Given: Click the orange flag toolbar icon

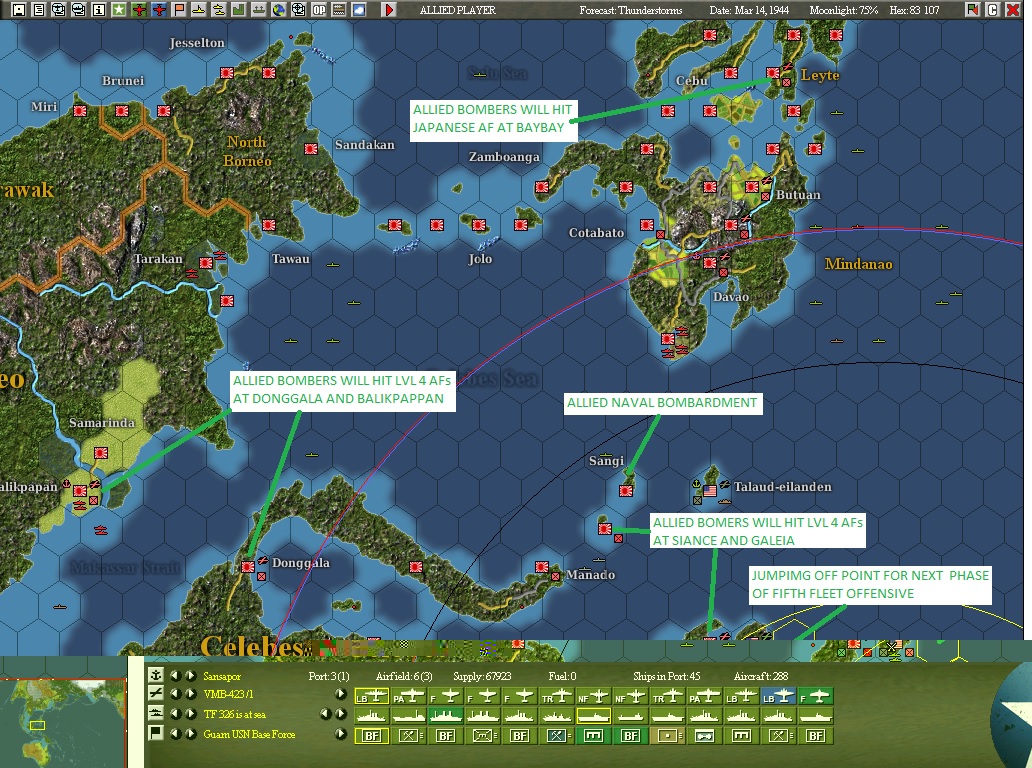Looking at the screenshot, I should [x=178, y=9].
